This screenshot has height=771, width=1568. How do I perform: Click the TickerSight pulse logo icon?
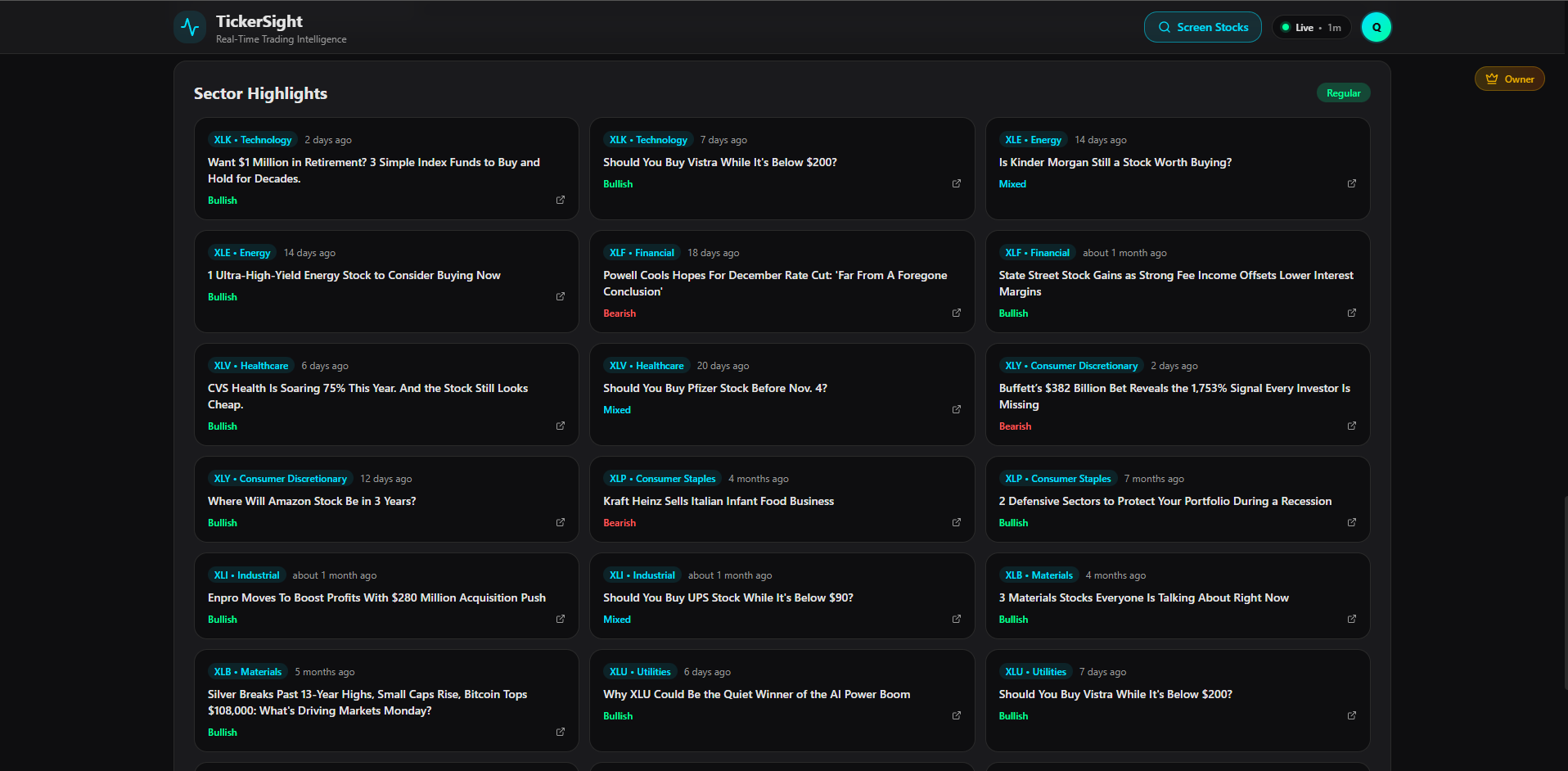[190, 27]
